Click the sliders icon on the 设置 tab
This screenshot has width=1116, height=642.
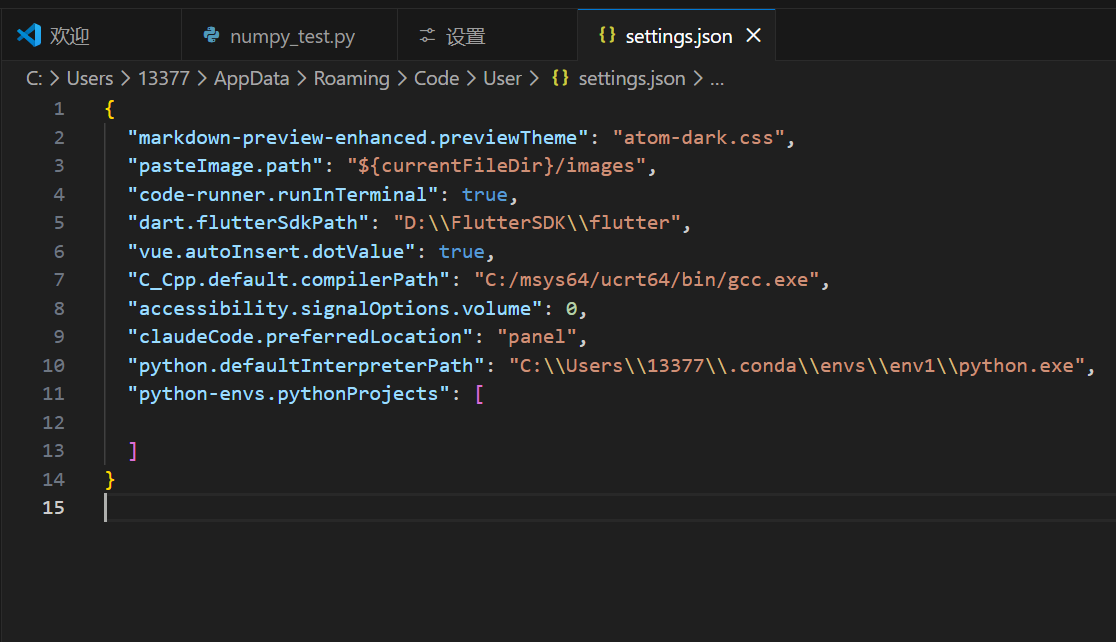click(427, 35)
